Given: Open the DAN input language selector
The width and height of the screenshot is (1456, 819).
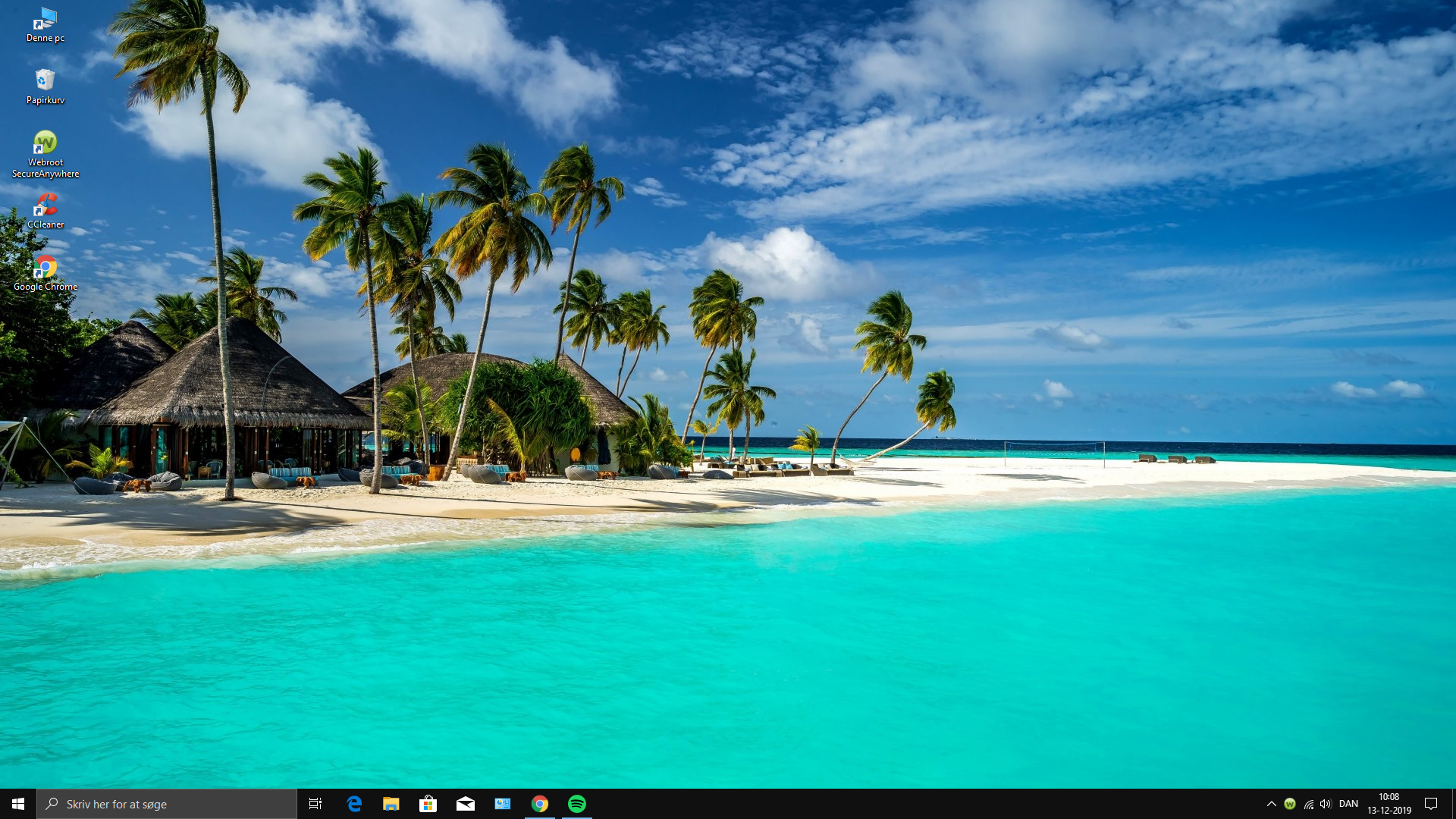Looking at the screenshot, I should point(1348,804).
